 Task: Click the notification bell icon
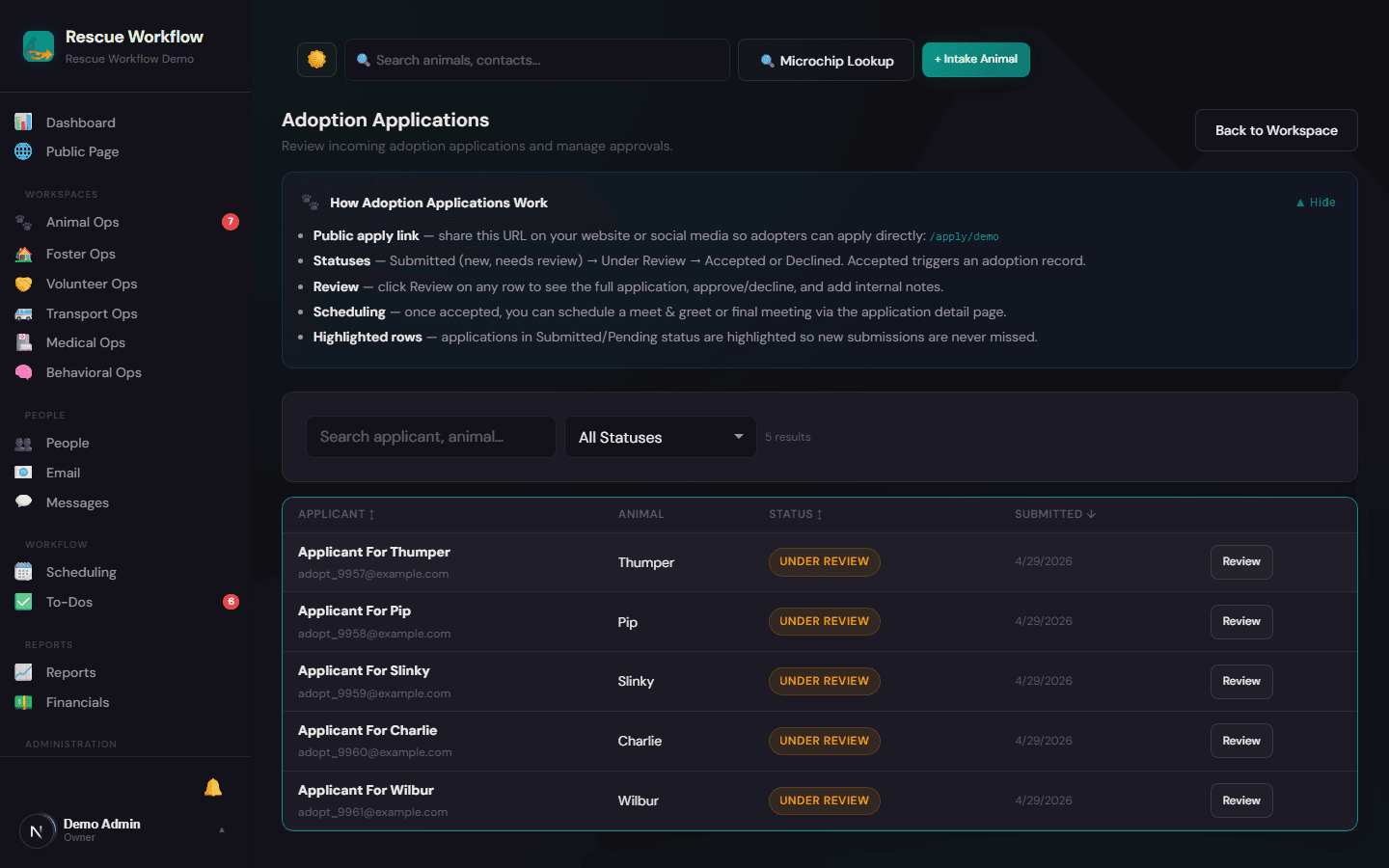pyautogui.click(x=213, y=788)
